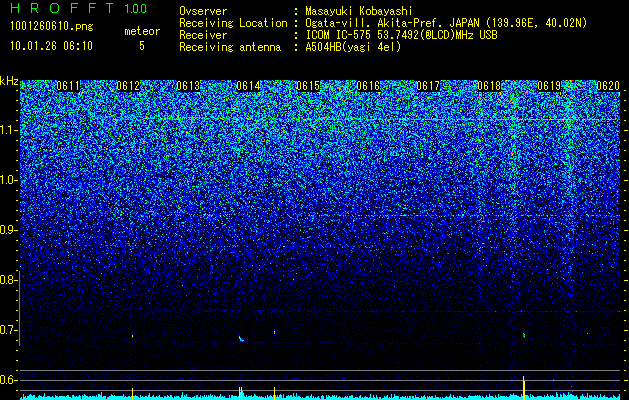The width and height of the screenshot is (629, 400).
Task: Click the timestamp 10.01.26 06:10
Action: point(52,46)
